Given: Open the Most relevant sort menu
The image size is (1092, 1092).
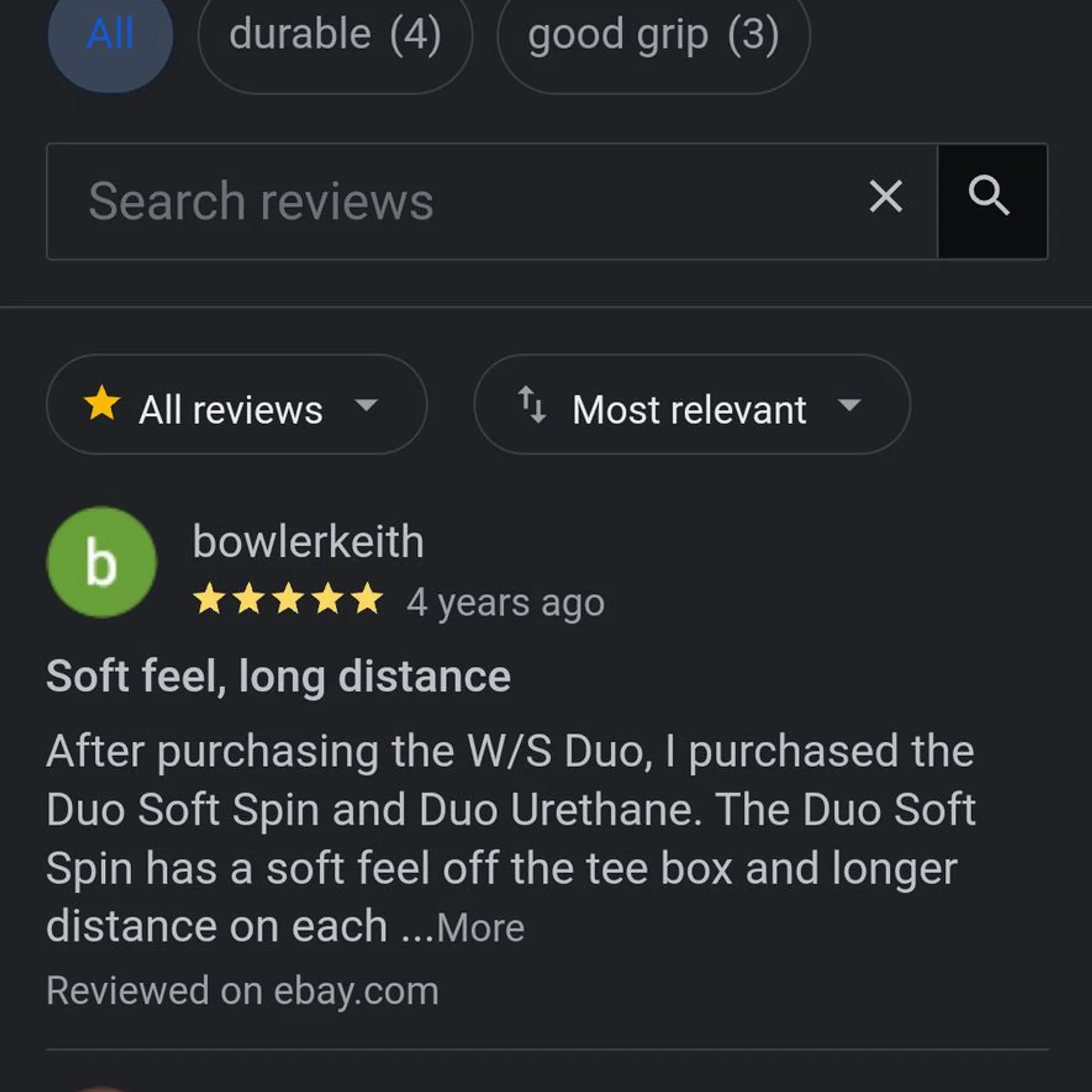Looking at the screenshot, I should (692, 405).
